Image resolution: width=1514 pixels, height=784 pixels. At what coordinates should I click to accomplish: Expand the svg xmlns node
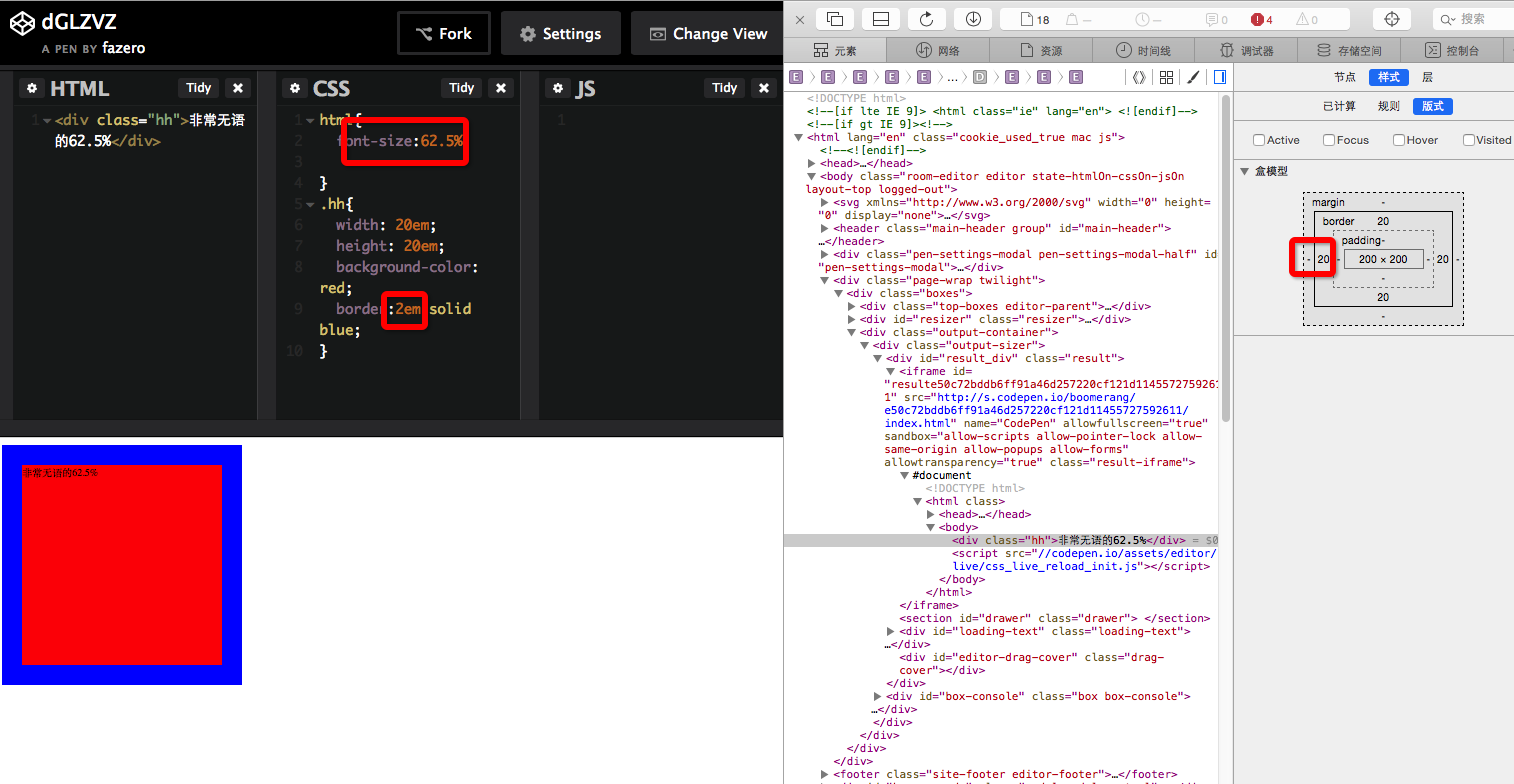tap(825, 202)
